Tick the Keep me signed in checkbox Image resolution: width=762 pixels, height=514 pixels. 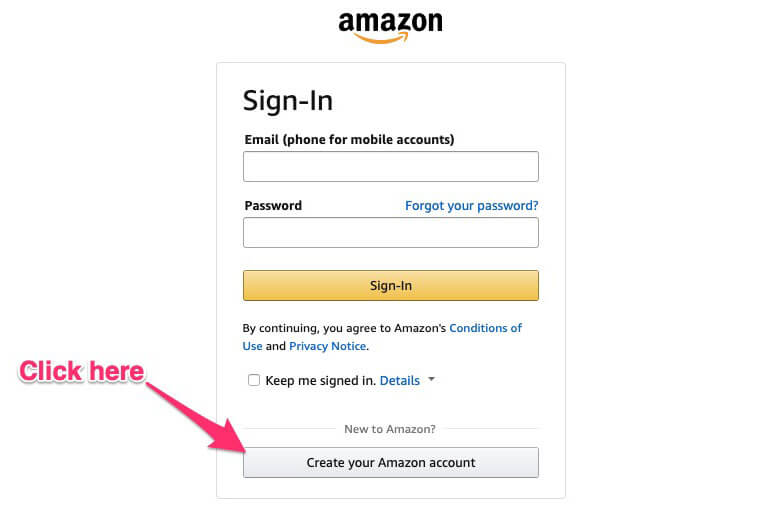[x=254, y=380]
